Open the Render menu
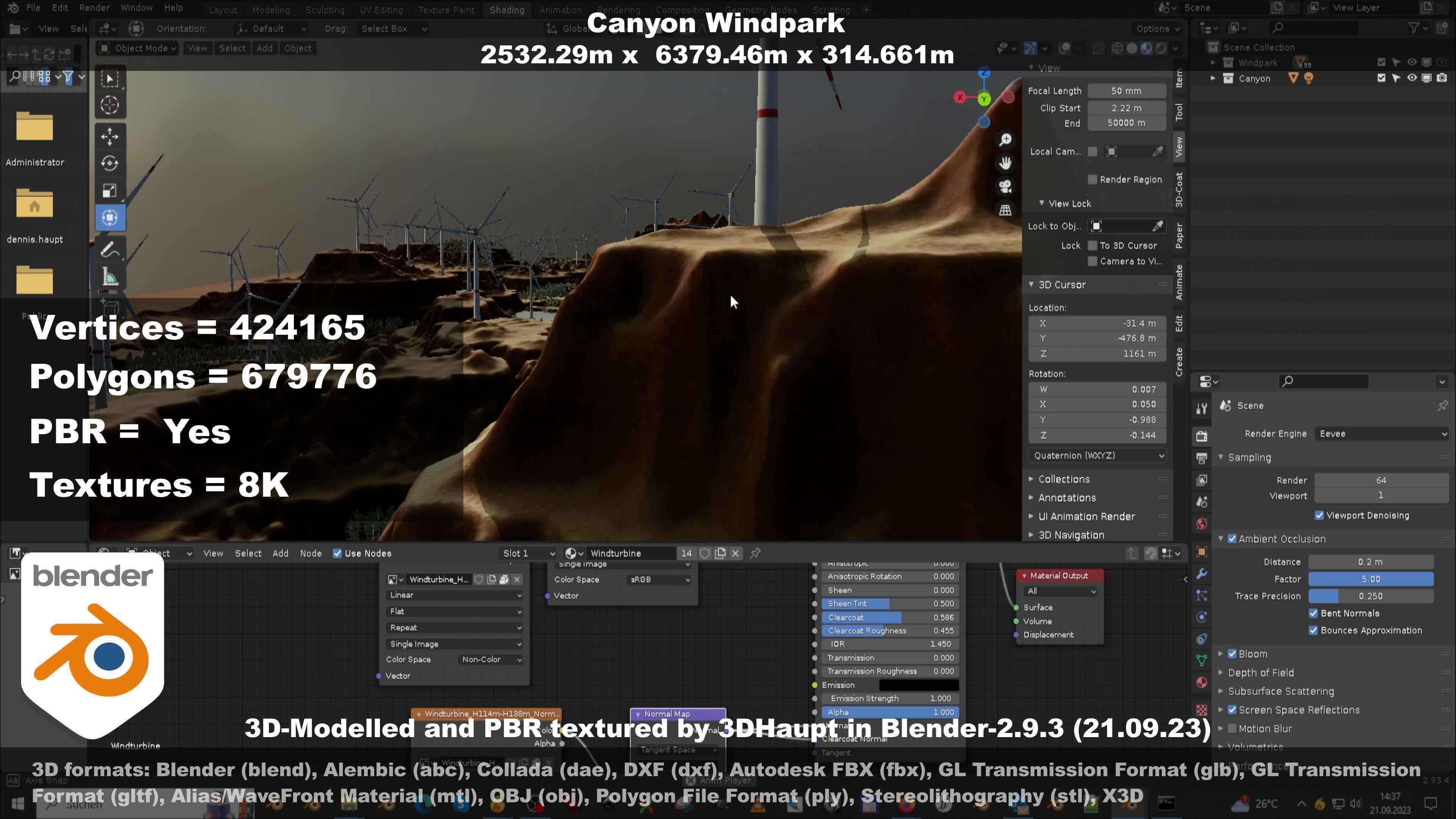Screen dimensions: 1456x819 (x=94, y=8)
